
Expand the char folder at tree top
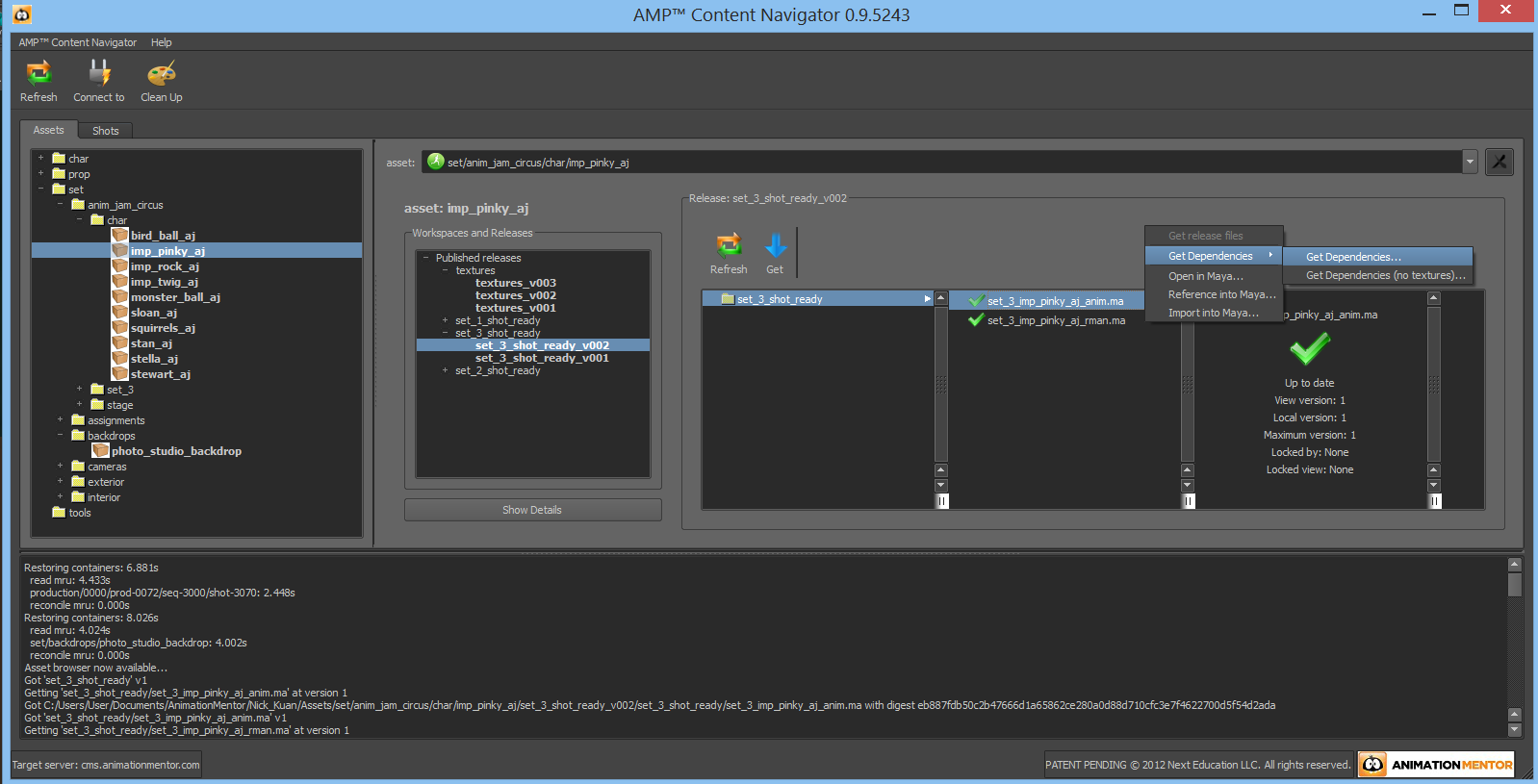tap(40, 158)
